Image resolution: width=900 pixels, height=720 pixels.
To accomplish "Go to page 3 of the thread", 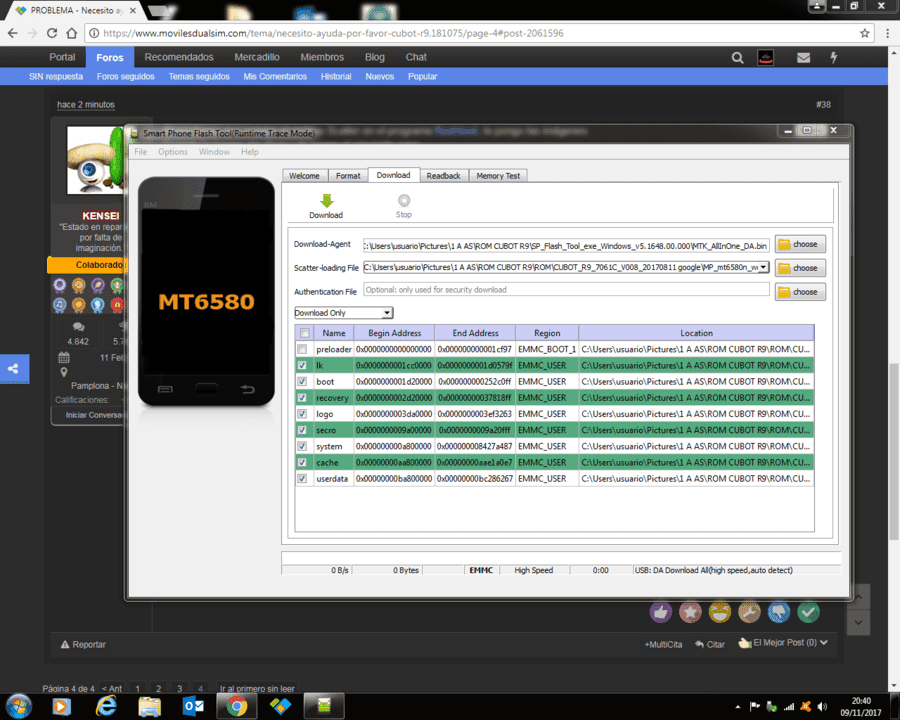I will click(180, 688).
